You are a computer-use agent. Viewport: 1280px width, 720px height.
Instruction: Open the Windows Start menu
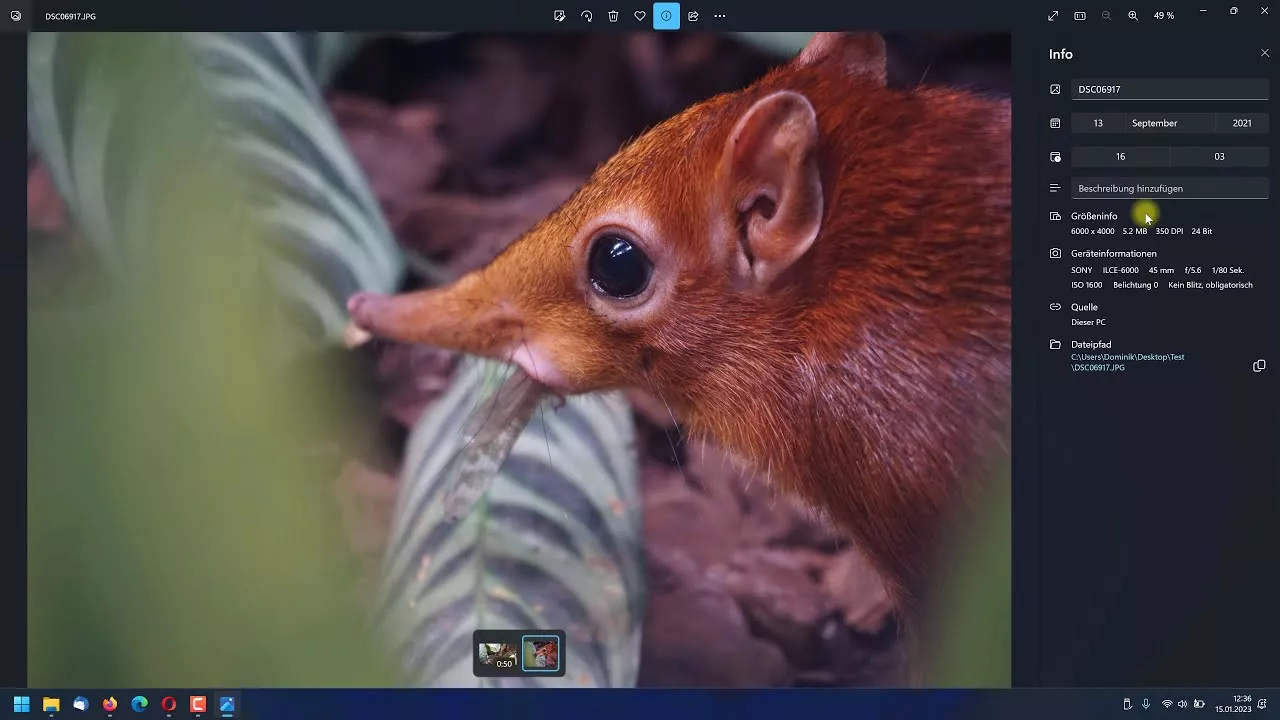point(21,704)
